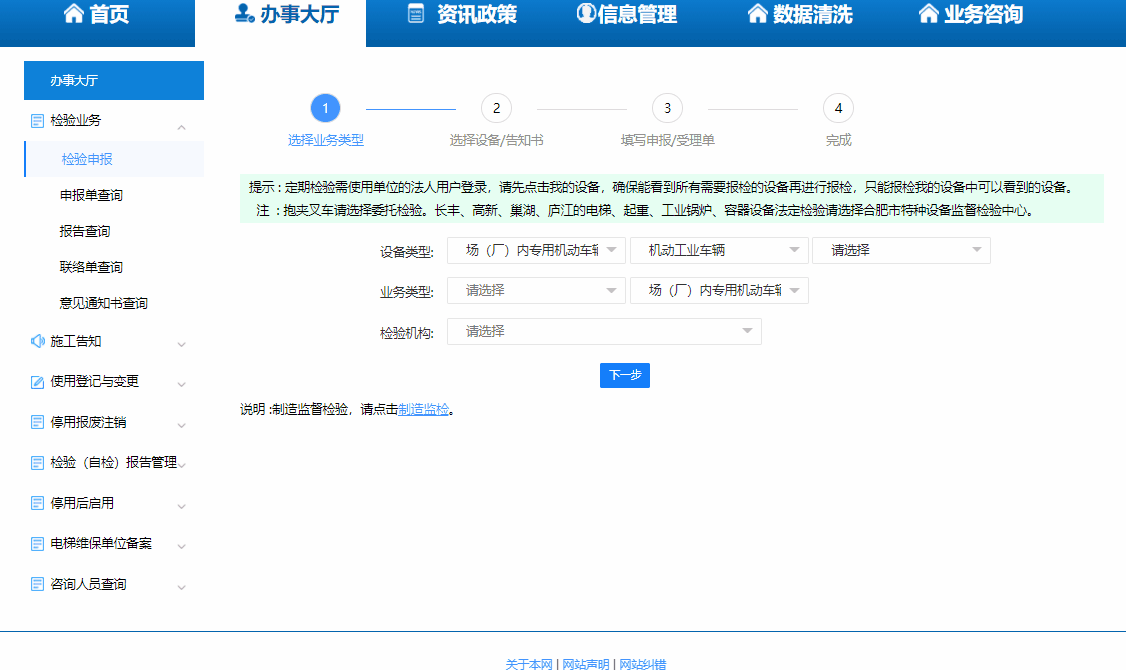Viewport: 1126px width, 670px height.
Task: Click the house icon beside 业务咨询
Action: (x=929, y=13)
